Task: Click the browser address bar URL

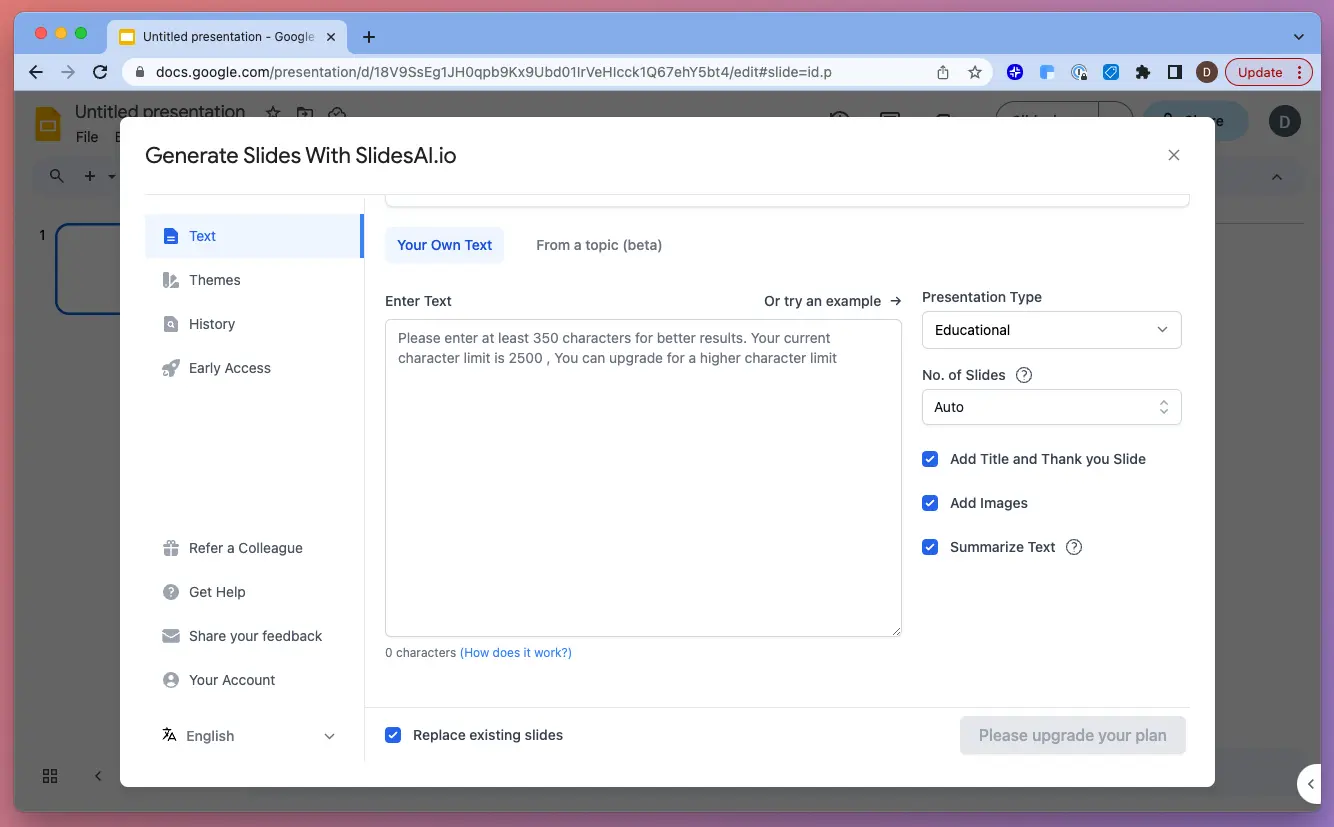Action: click(x=493, y=72)
